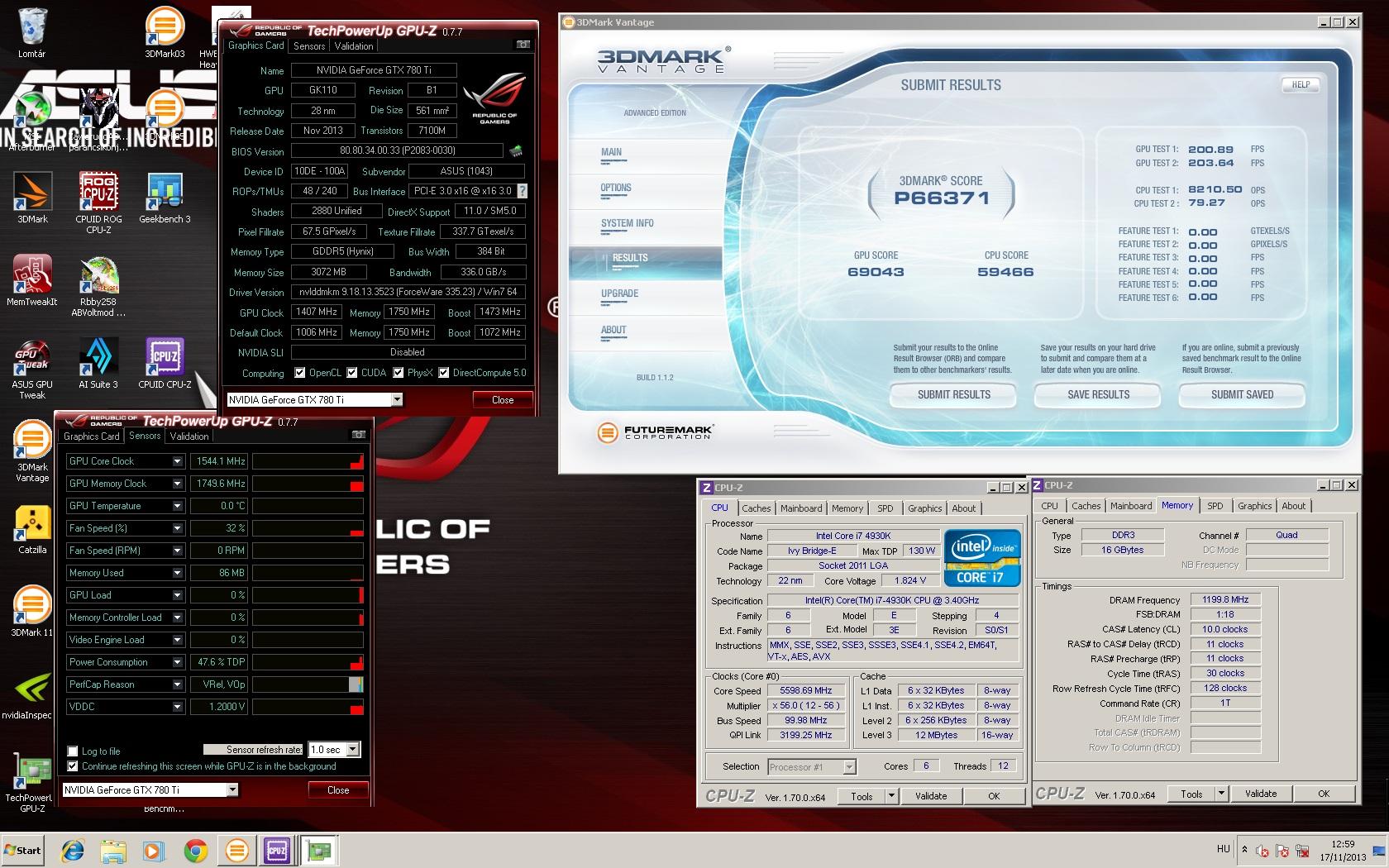Launch the ASUS GPU Tweak desktop shortcut

coord(32,369)
